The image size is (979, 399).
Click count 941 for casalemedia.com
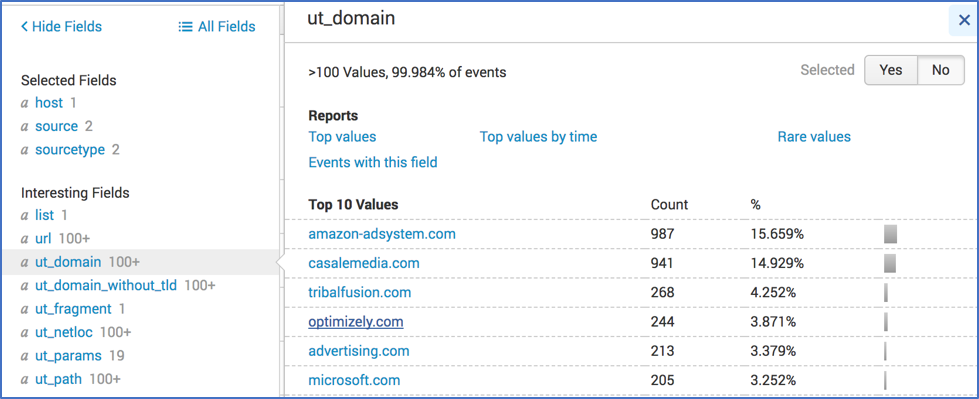[x=662, y=264]
